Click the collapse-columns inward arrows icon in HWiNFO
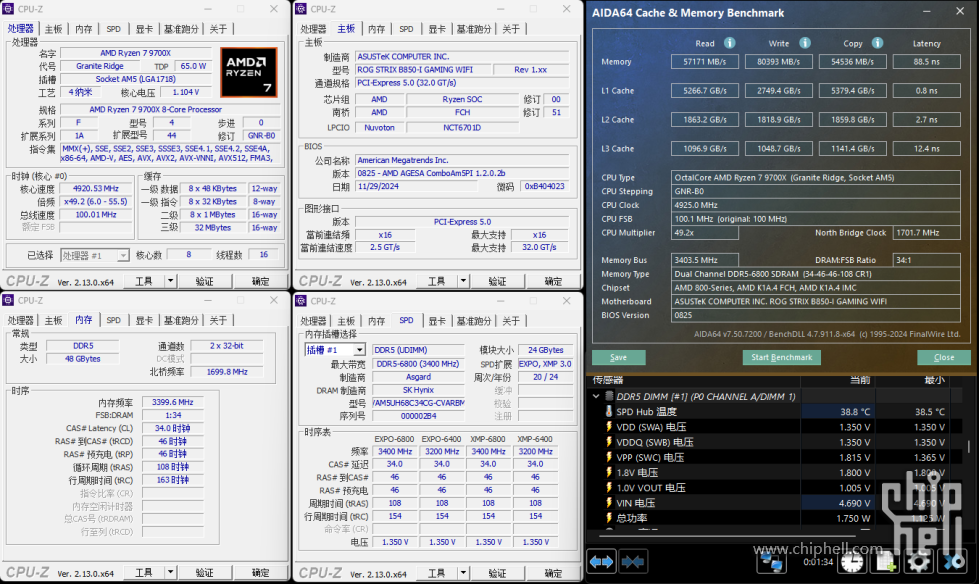 tap(632, 562)
